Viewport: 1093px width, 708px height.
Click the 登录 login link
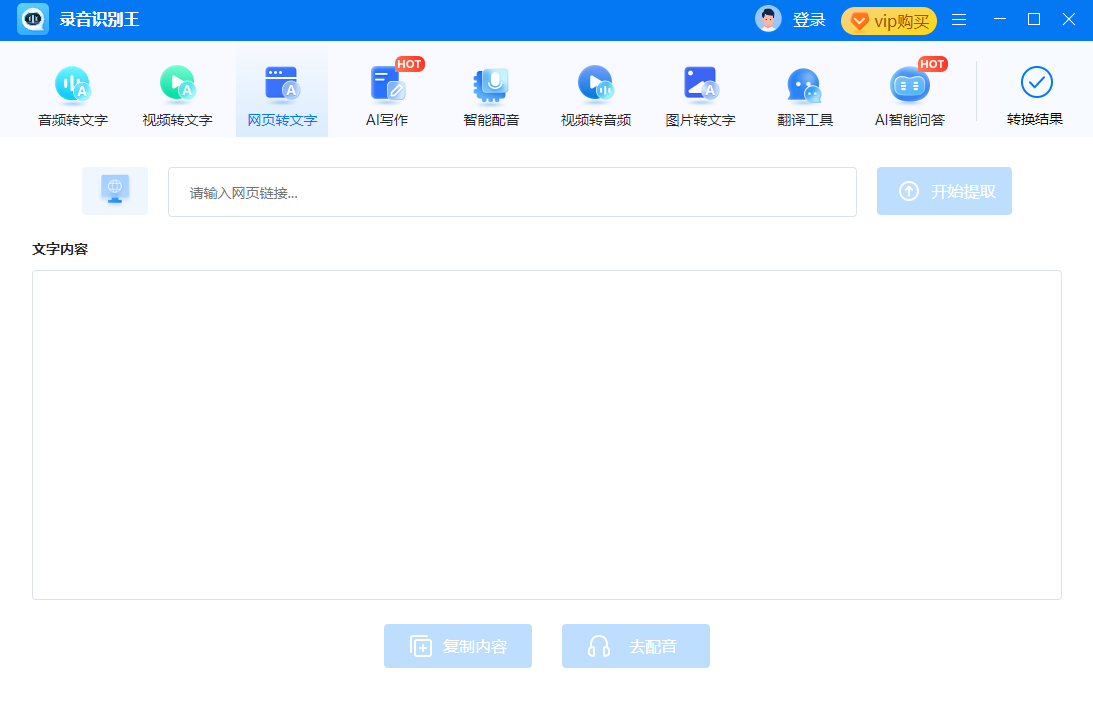click(x=809, y=20)
